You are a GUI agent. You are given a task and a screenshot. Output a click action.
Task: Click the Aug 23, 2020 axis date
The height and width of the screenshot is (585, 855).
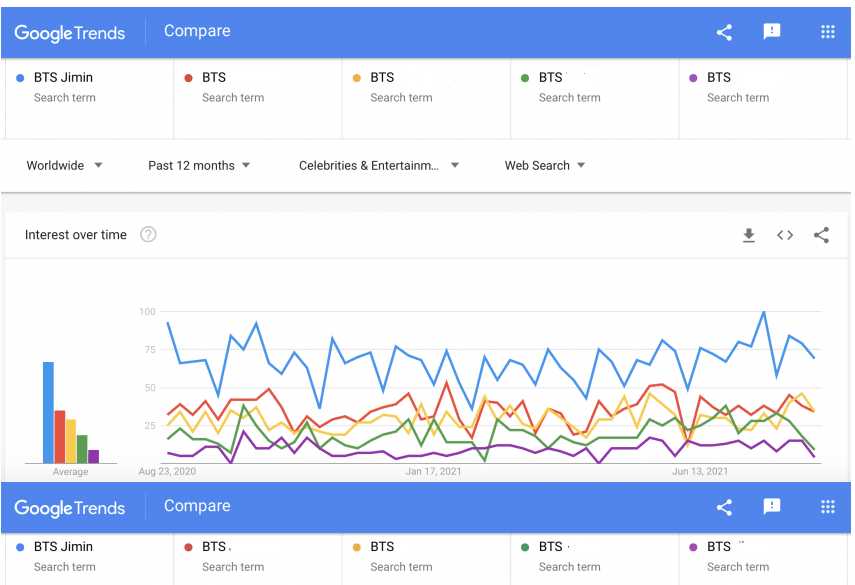coord(167,471)
